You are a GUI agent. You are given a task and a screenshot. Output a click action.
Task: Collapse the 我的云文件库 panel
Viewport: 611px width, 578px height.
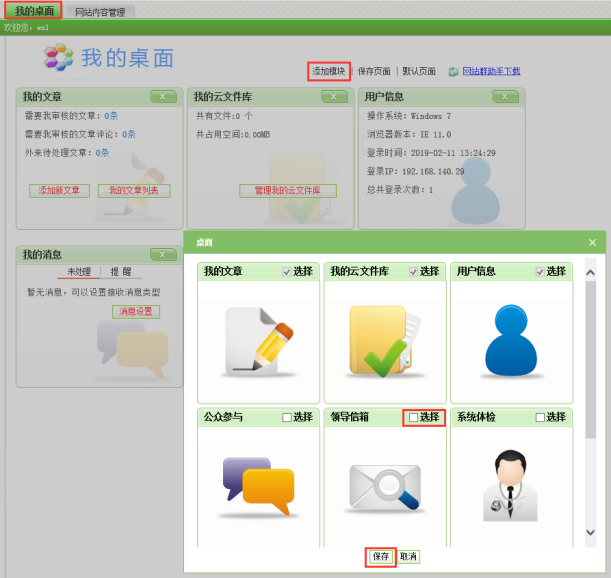335,97
